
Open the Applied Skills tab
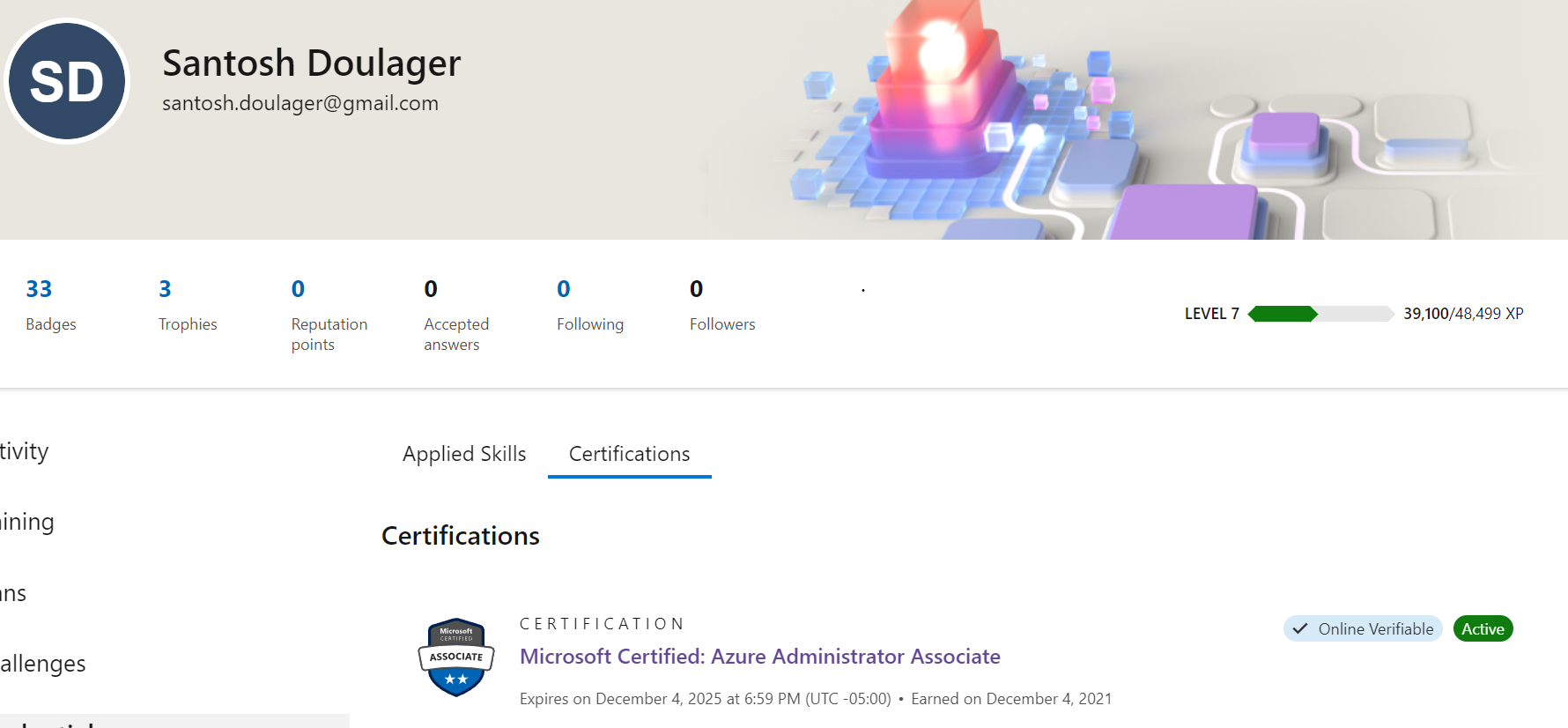(464, 454)
